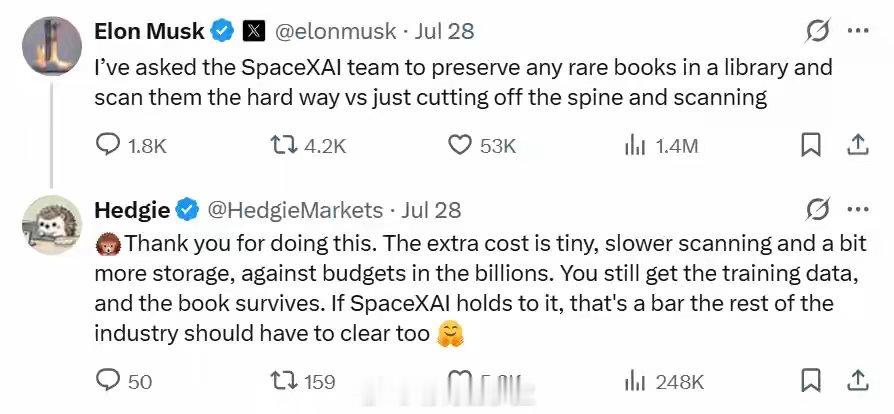Bookmark Elon Musk's post
Viewport: 894px width, 414px height.
click(x=811, y=145)
